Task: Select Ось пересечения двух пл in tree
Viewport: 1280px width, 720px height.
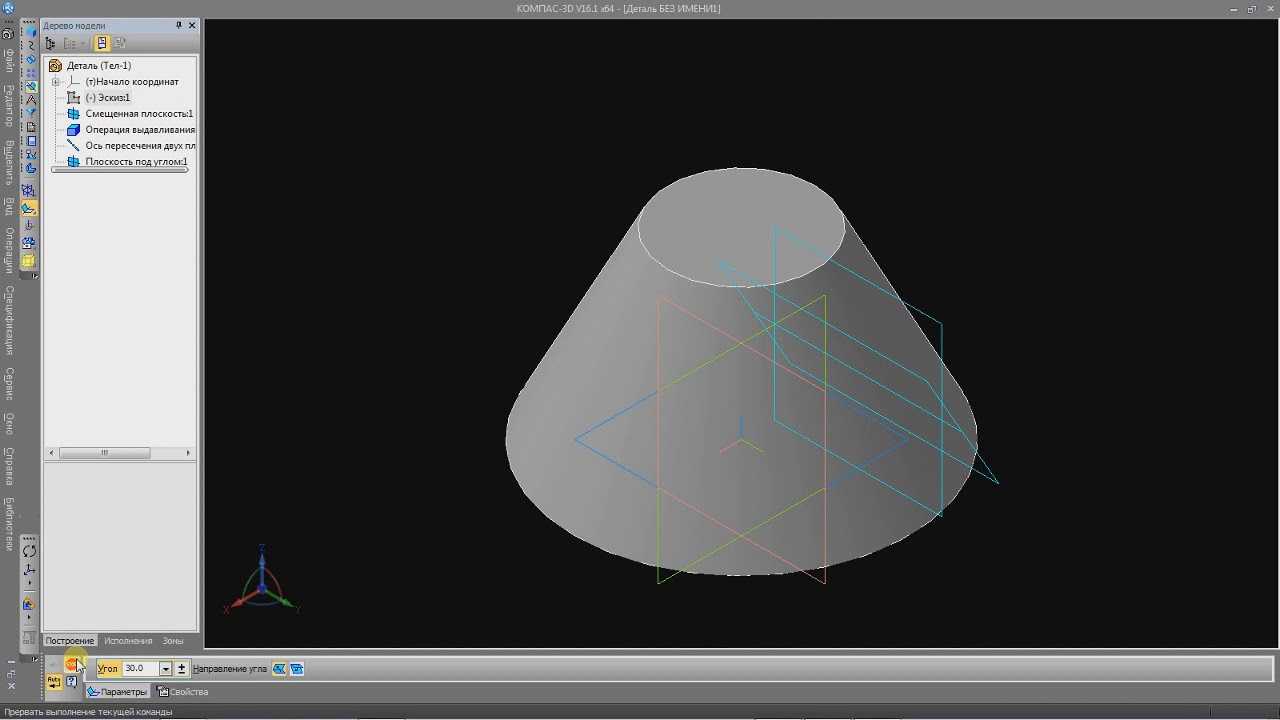Action: [x=140, y=146]
